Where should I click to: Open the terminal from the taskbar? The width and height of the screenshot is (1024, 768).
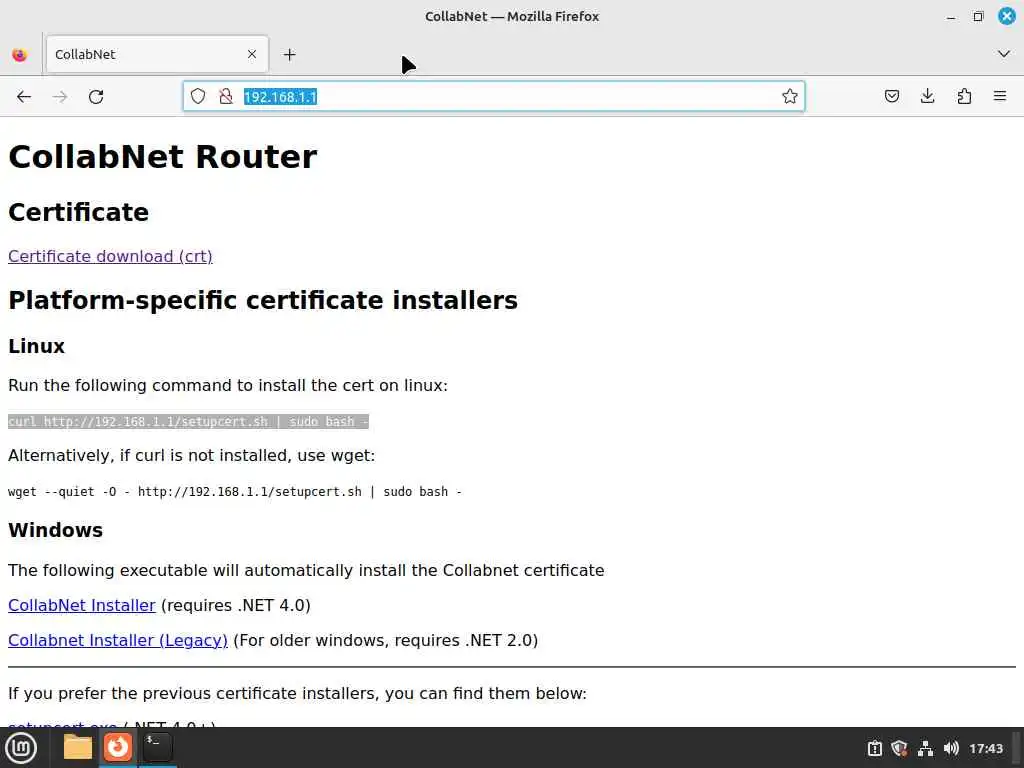pyautogui.click(x=157, y=747)
